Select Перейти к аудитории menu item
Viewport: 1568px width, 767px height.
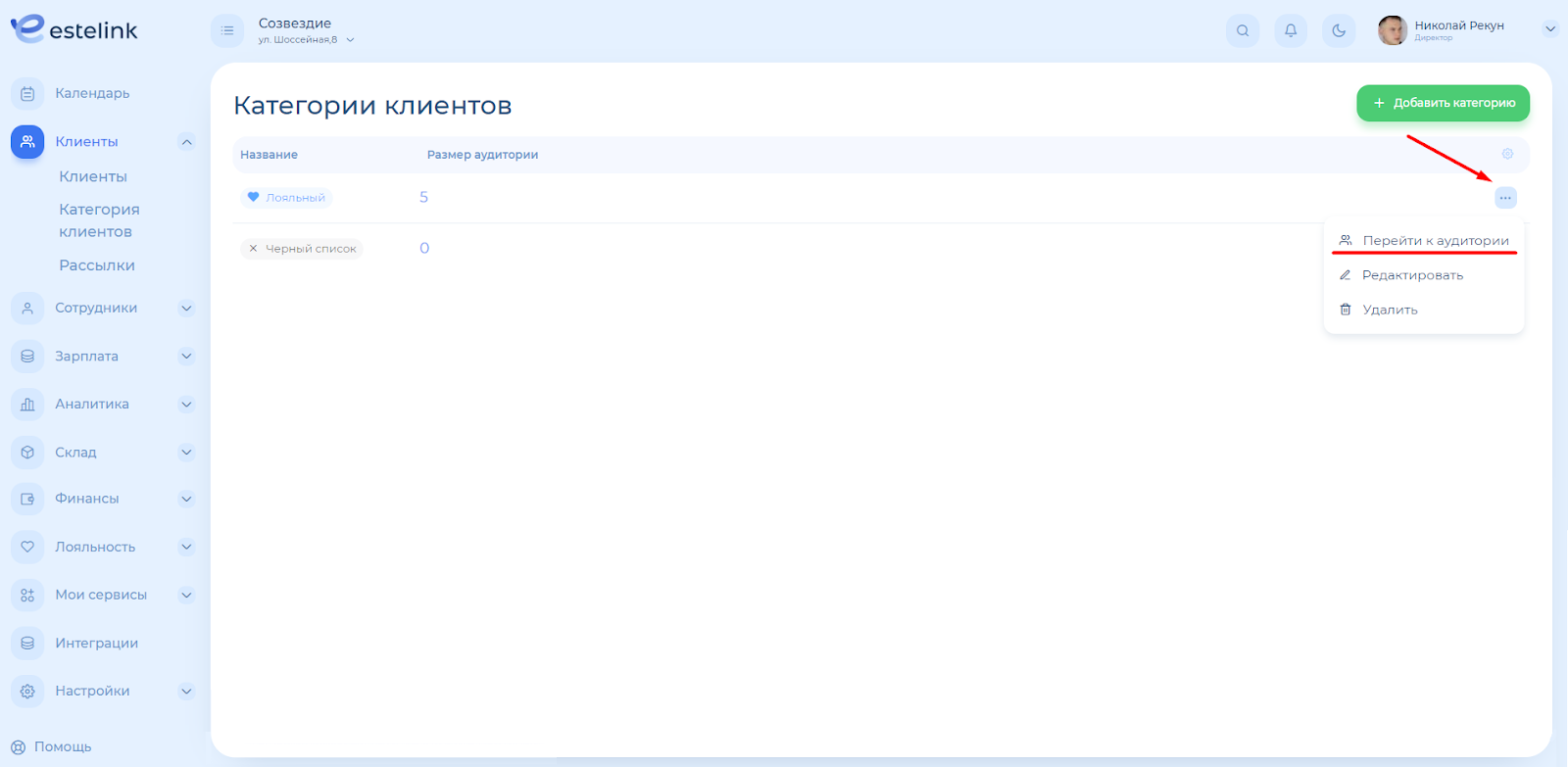pyautogui.click(x=1435, y=241)
